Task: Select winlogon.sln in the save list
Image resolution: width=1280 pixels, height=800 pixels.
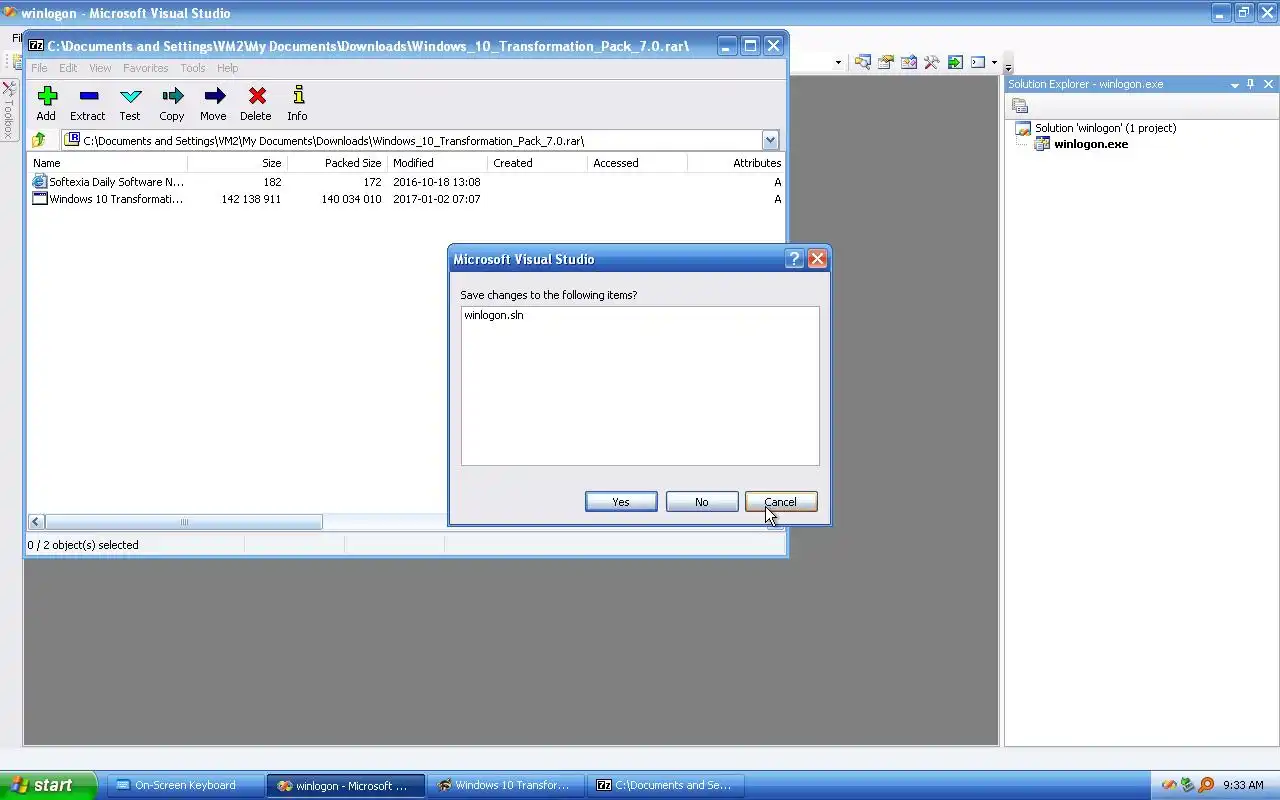Action: [494, 315]
